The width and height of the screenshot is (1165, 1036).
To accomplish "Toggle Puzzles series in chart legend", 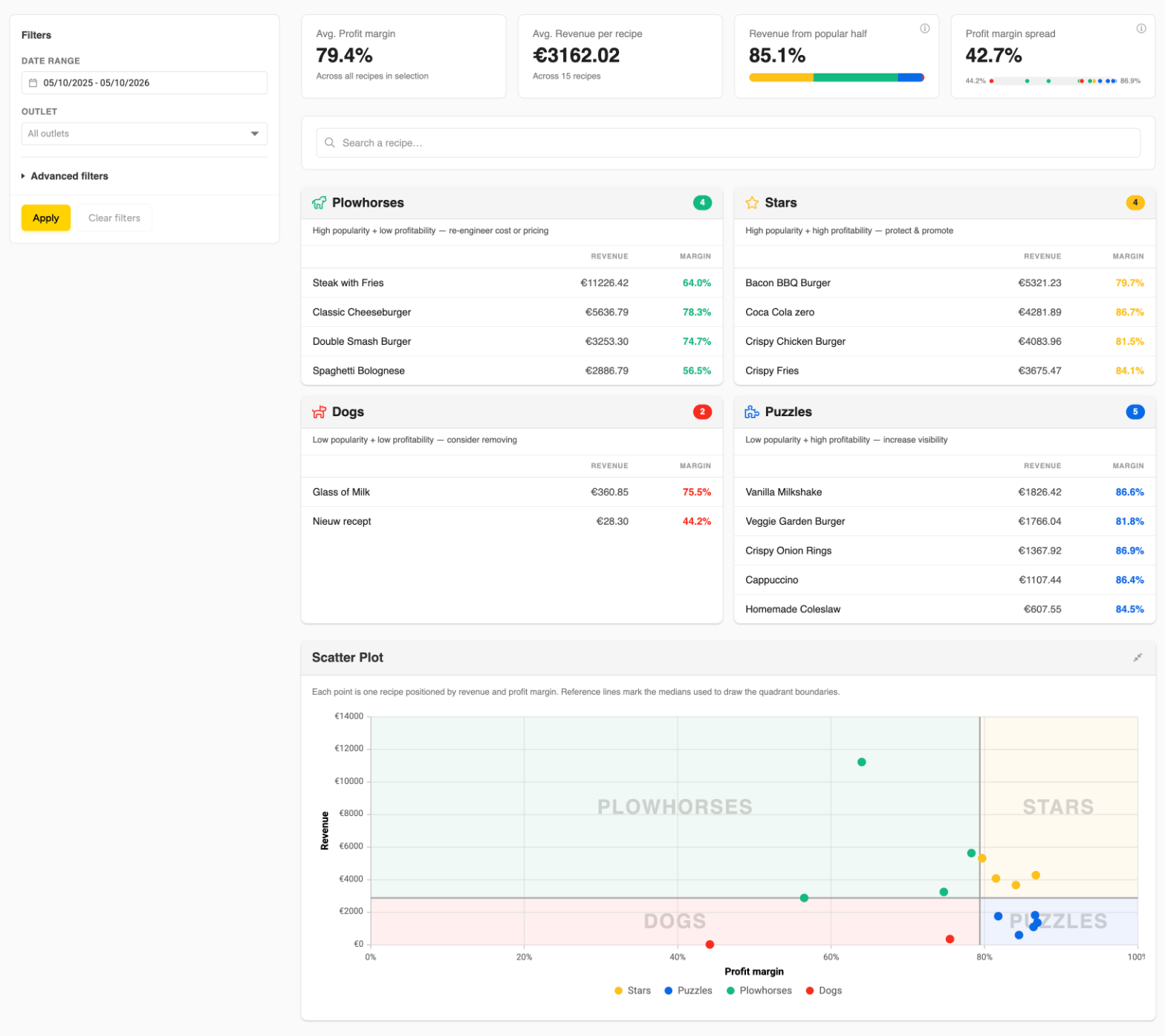I will click(688, 991).
